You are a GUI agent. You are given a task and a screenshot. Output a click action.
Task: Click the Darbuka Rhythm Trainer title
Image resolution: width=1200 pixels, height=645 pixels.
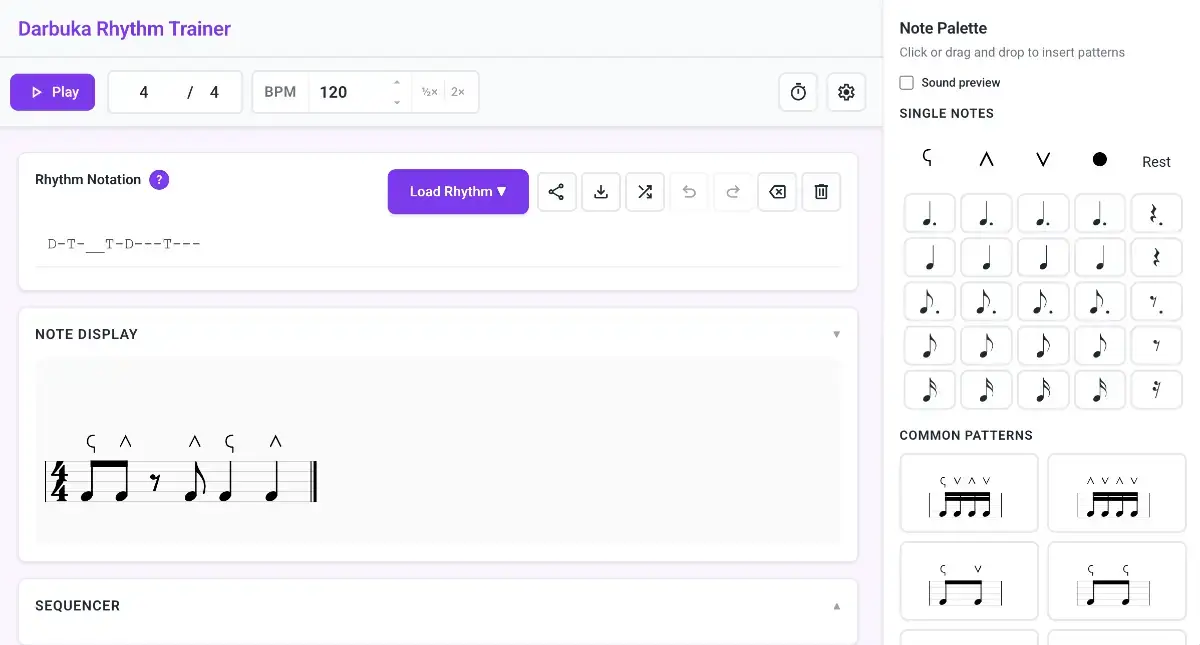tap(124, 28)
